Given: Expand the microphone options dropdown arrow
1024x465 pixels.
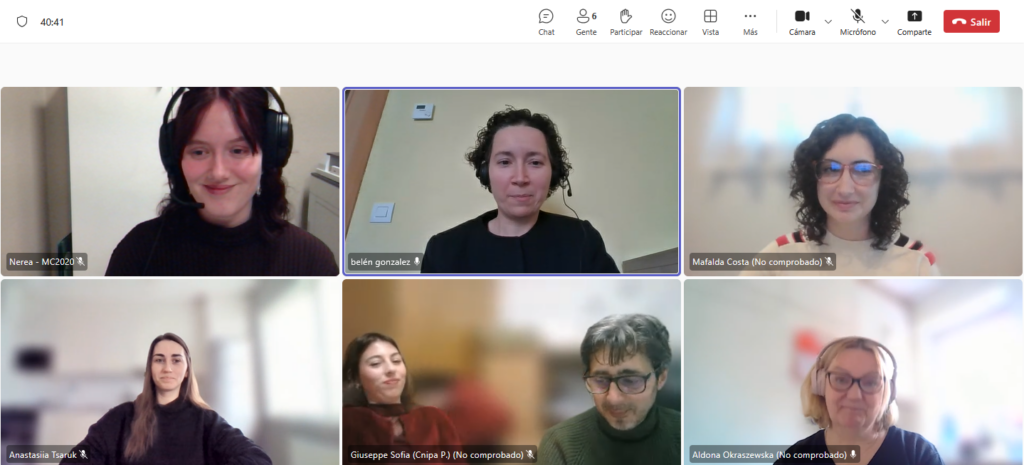Looking at the screenshot, I should click(885, 21).
